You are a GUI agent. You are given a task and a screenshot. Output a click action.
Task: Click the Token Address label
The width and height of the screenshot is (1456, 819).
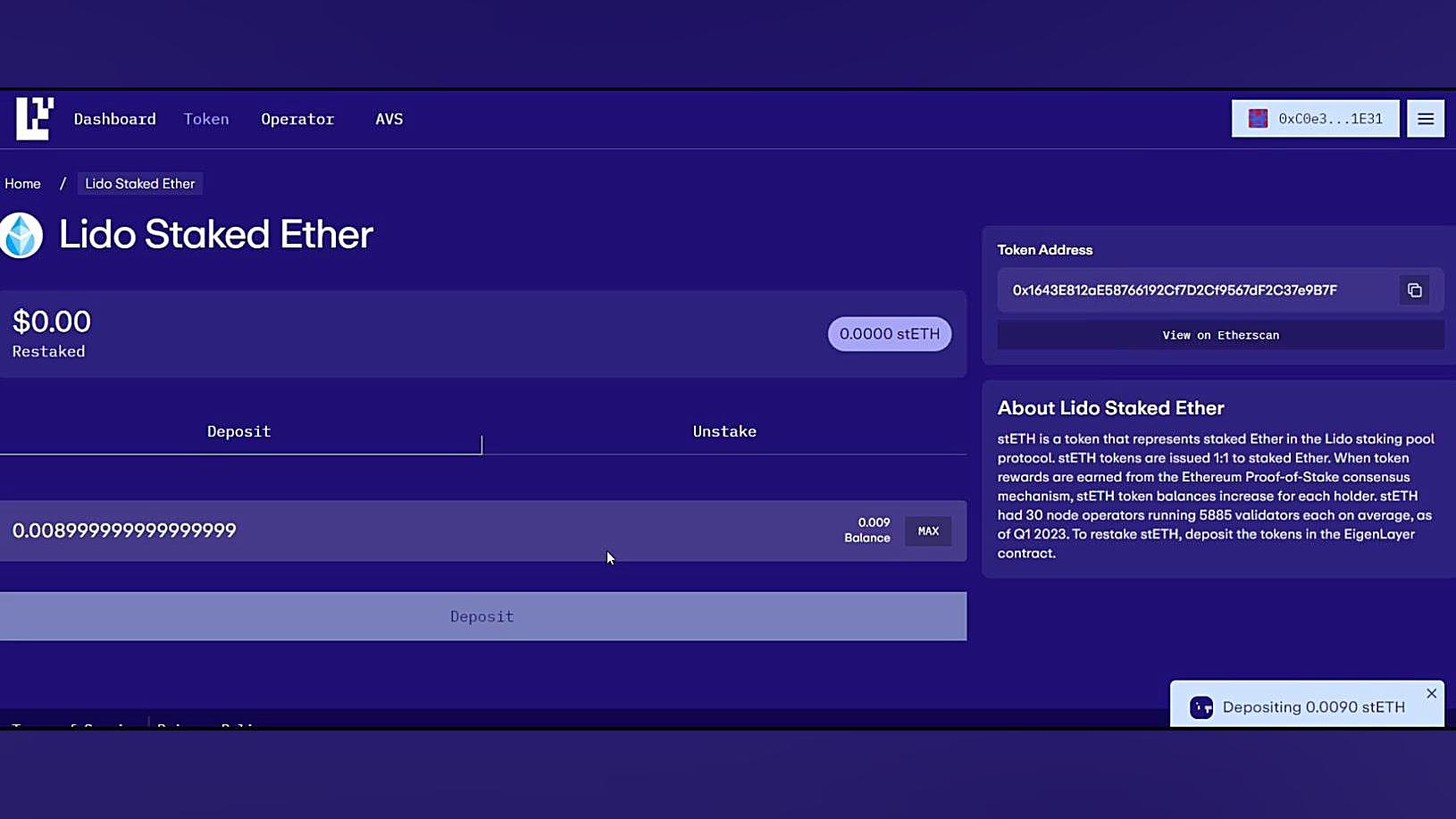tap(1044, 250)
